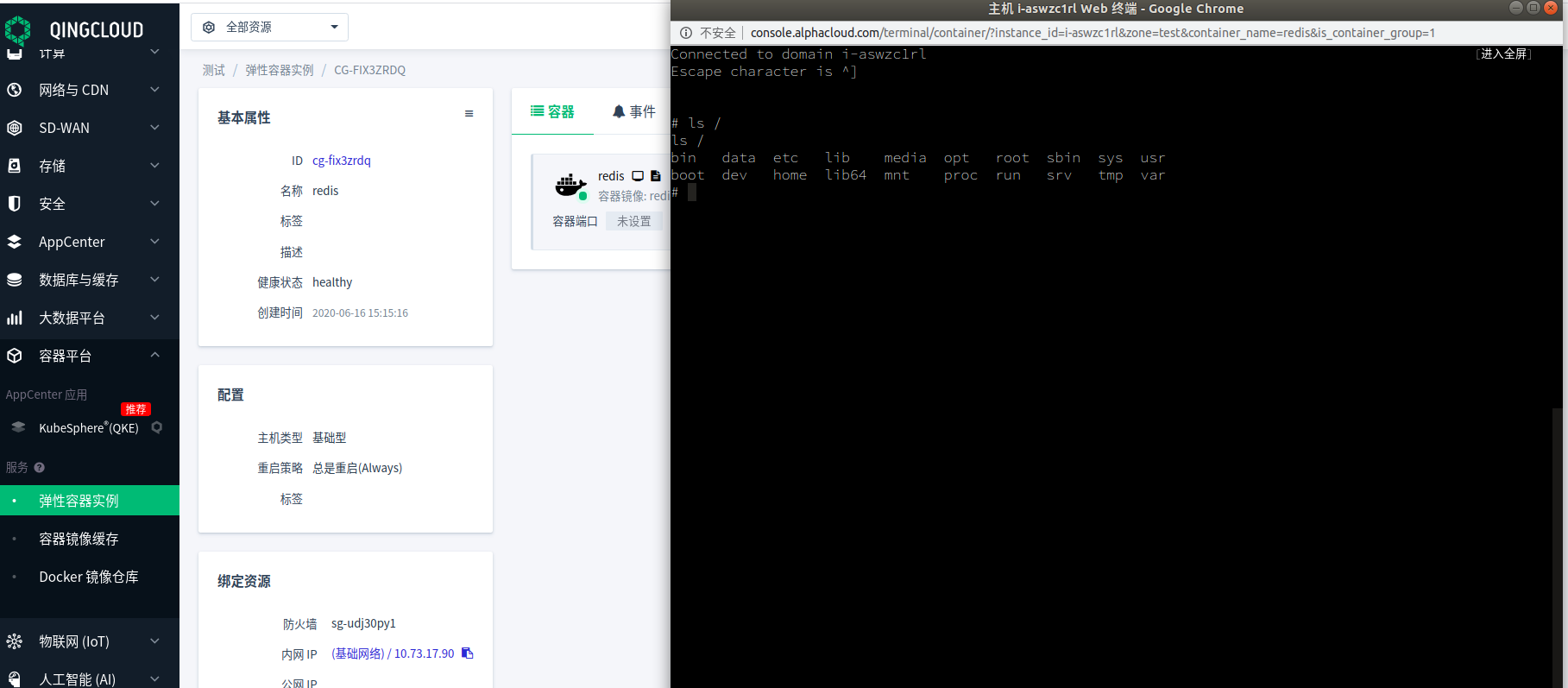Click the cg-fix3zrdq ID link
Screen dimensions: 1568x688
[342, 161]
